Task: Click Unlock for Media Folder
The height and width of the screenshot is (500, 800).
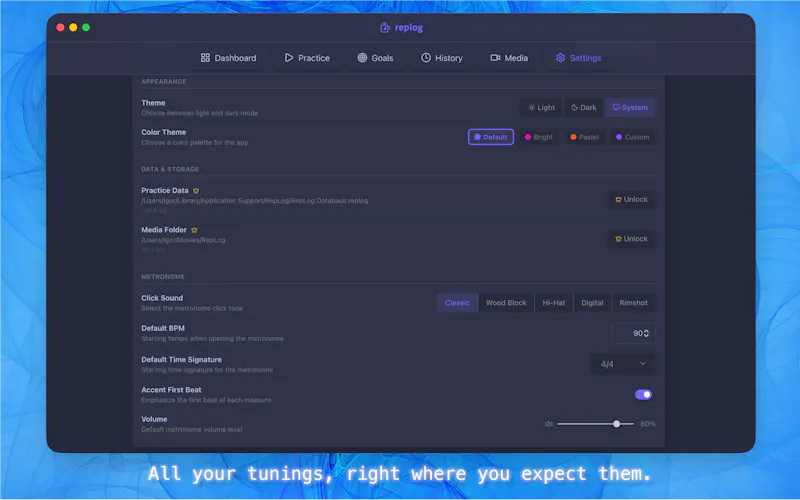Action: 632,239
